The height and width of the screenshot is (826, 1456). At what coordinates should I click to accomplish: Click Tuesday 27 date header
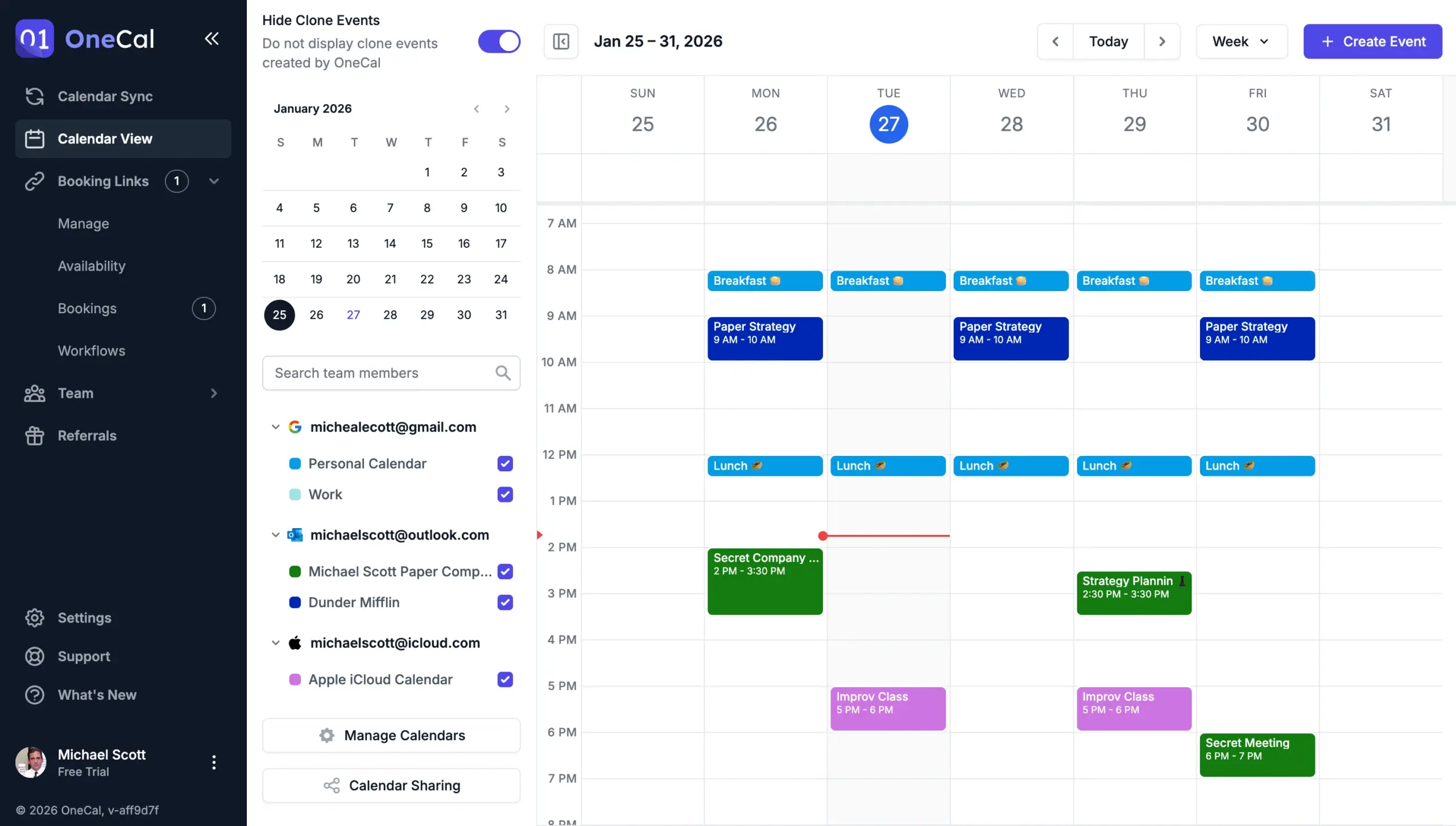click(888, 124)
